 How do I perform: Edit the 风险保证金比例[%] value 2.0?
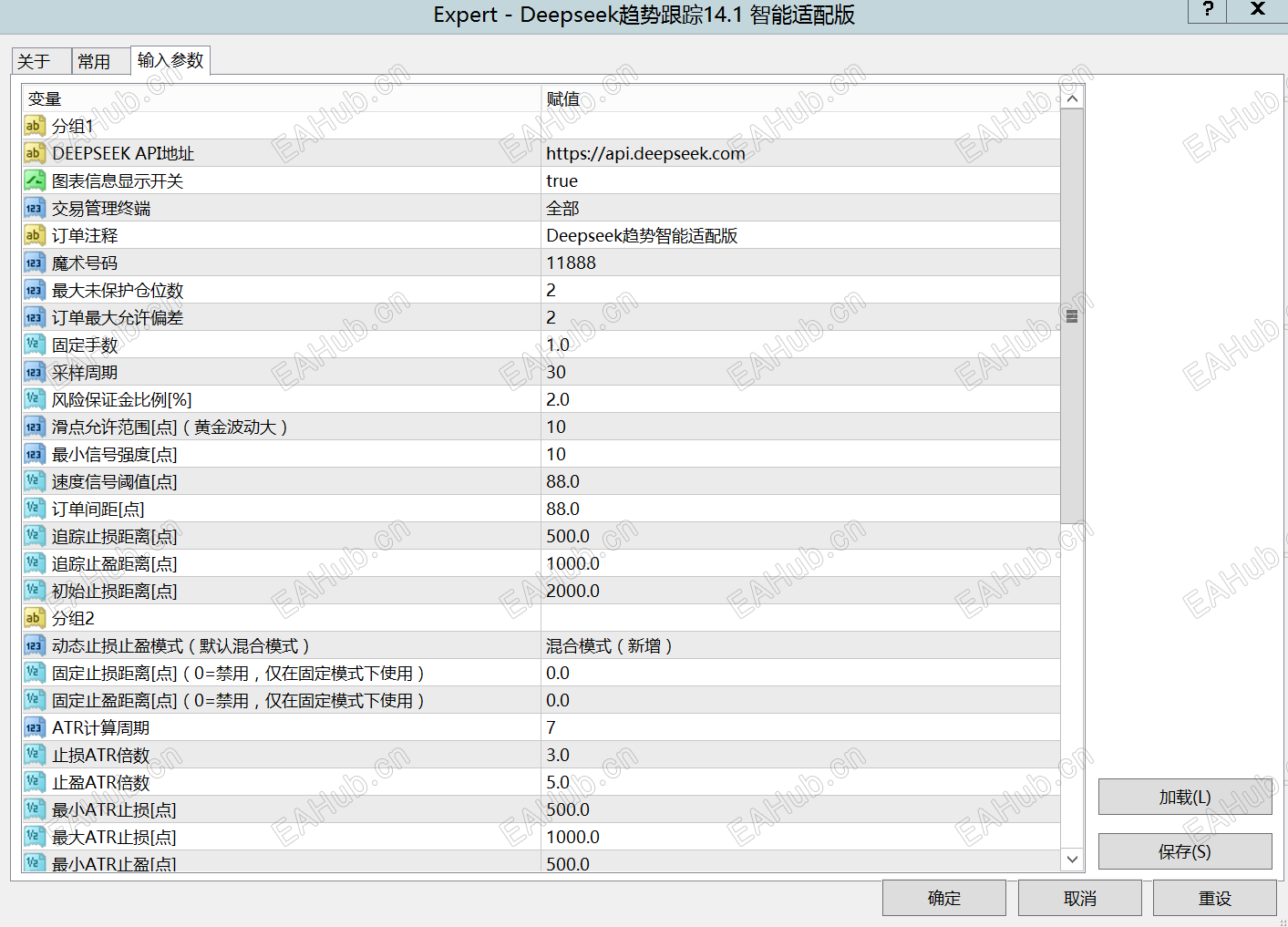(x=800, y=399)
